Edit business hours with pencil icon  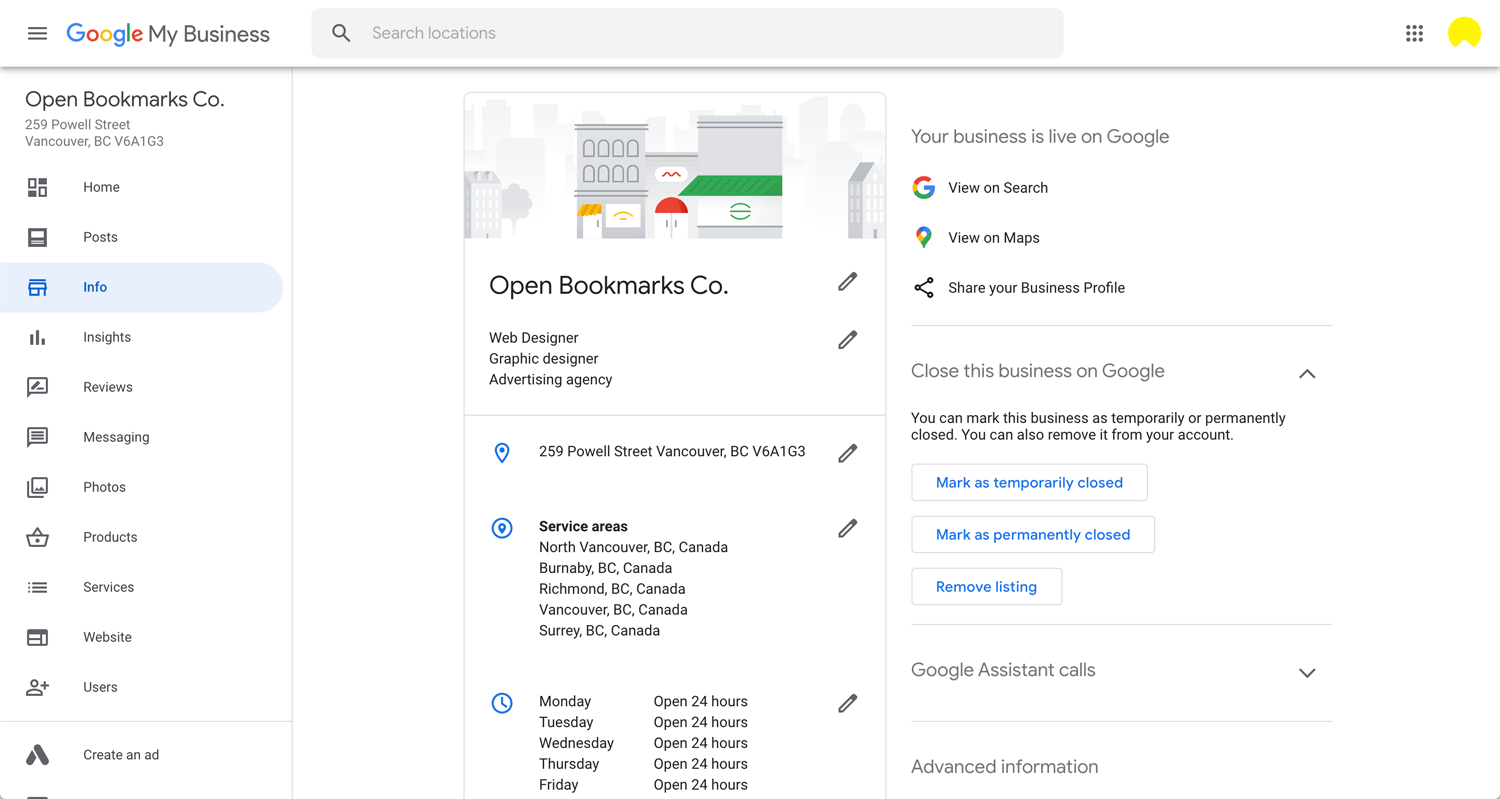(847, 703)
